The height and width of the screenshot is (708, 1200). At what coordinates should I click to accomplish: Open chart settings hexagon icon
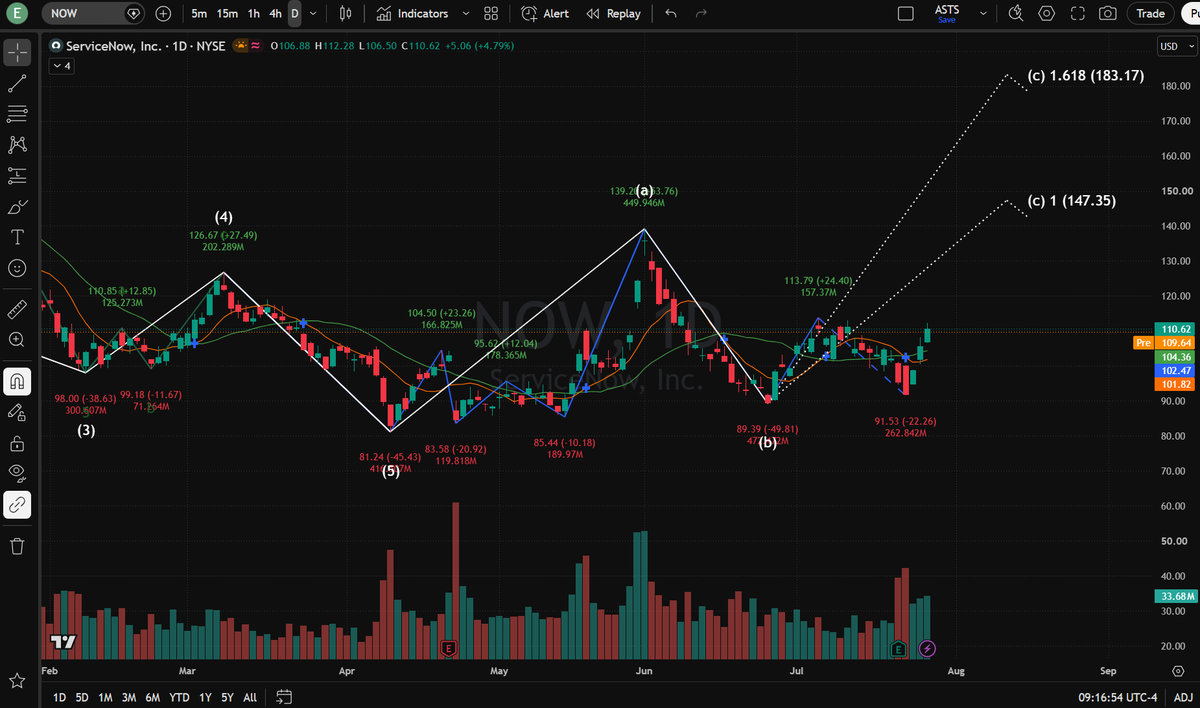coord(1047,14)
